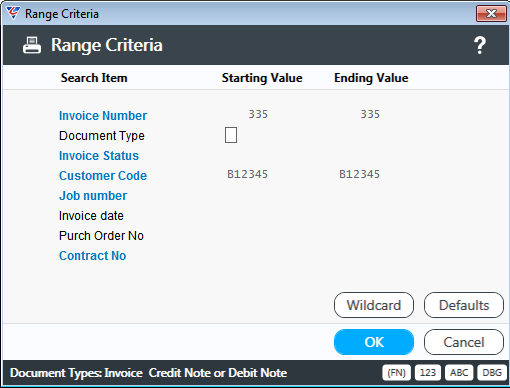510x388 pixels.
Task: Select the Invoice Number starting value 335
Action: 258,114
